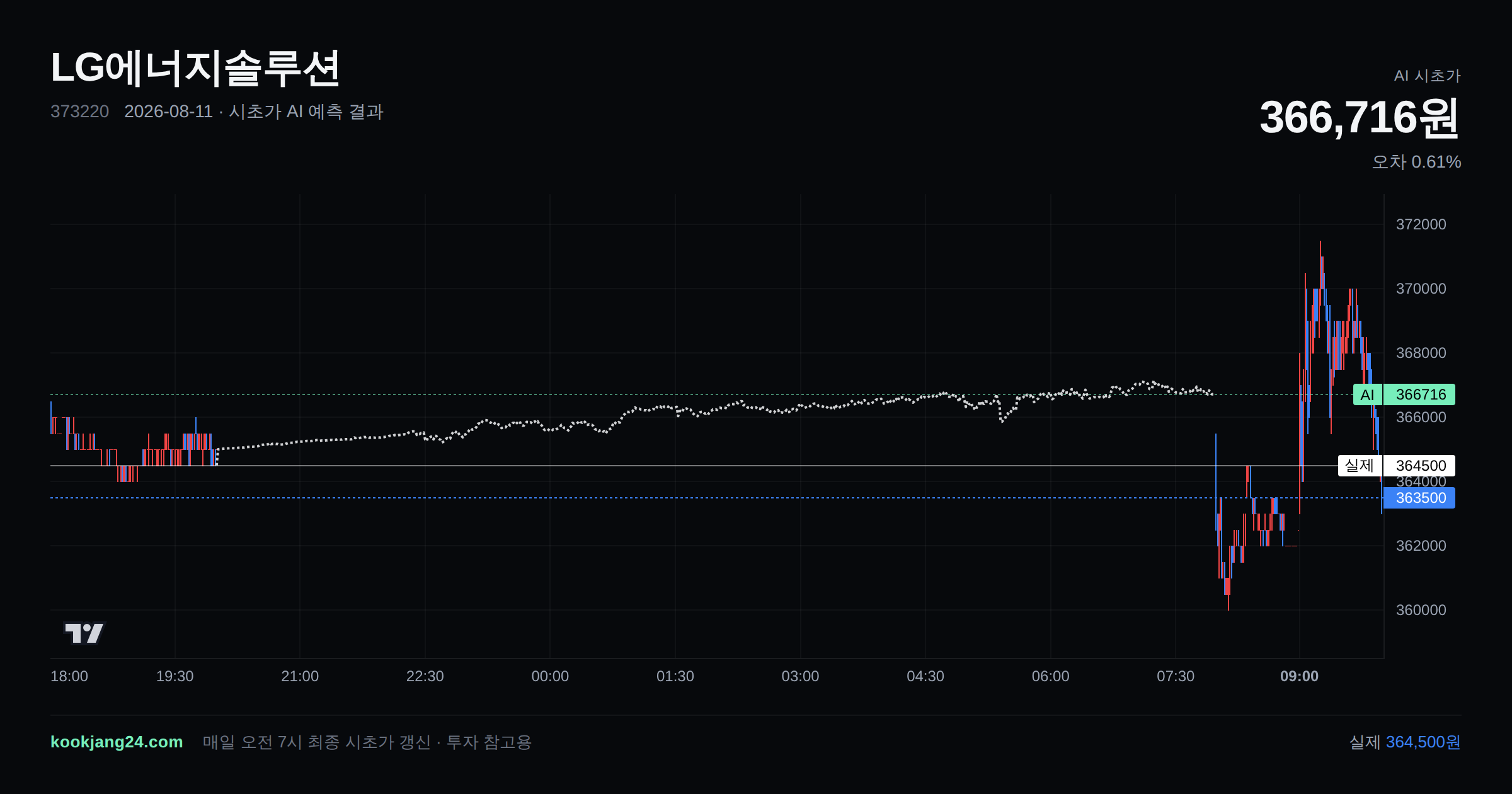This screenshot has width=1512, height=794.
Task: Select the LG에너지솔루션 stock title
Action: tap(195, 68)
